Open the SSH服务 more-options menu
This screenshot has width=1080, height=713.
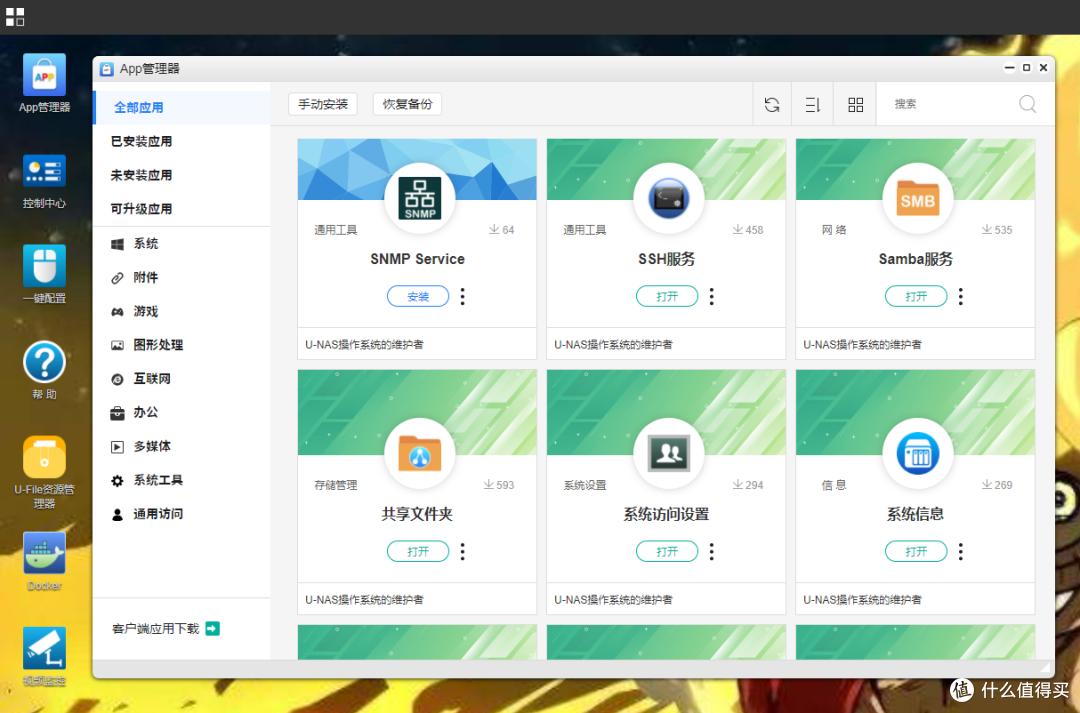click(710, 296)
